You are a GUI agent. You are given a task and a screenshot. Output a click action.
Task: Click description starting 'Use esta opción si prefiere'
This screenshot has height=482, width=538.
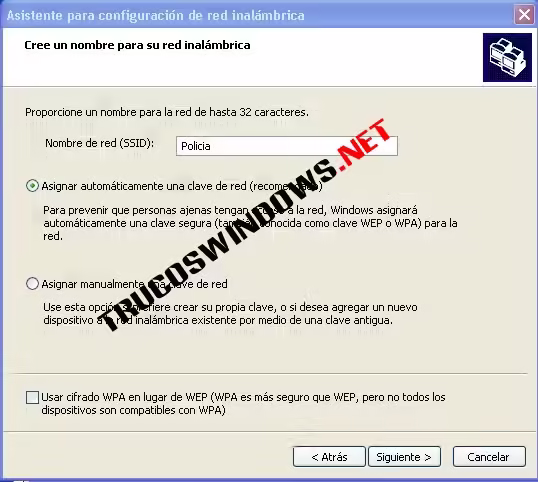(230, 314)
